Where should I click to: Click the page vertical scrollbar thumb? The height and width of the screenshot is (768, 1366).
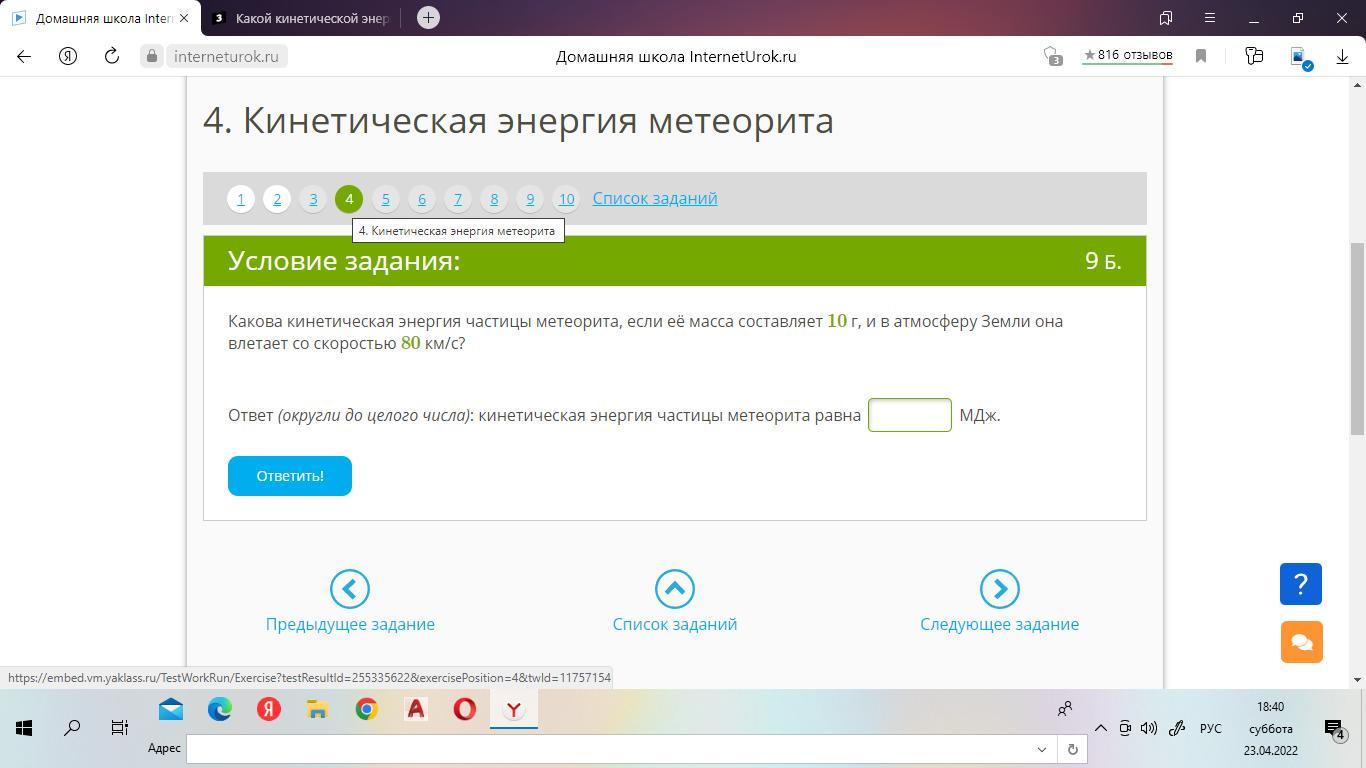1357,338
